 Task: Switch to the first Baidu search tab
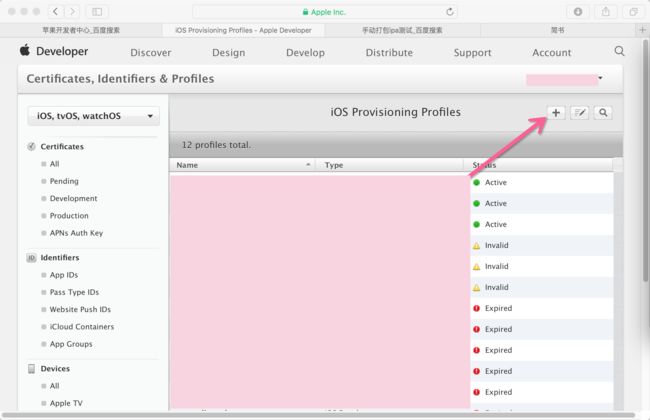click(x=81, y=30)
